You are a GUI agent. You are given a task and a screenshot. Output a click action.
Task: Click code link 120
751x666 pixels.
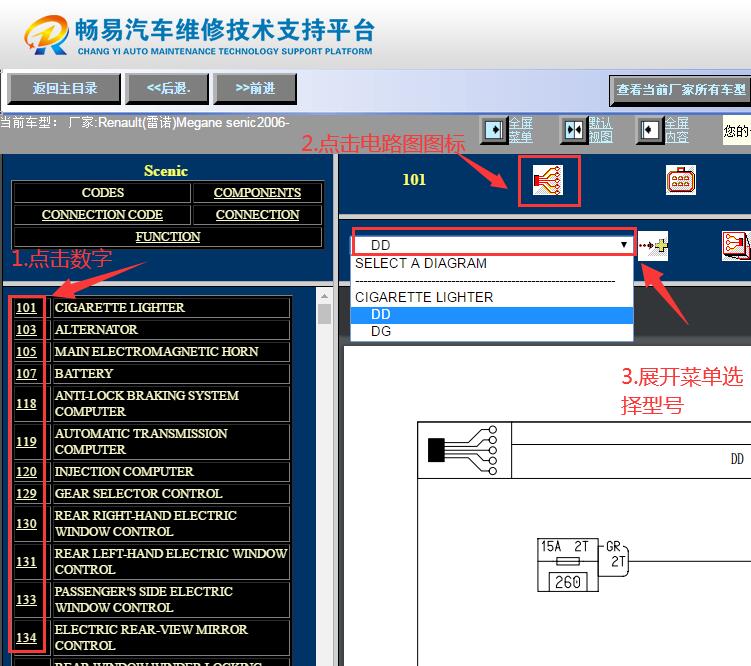click(26, 472)
